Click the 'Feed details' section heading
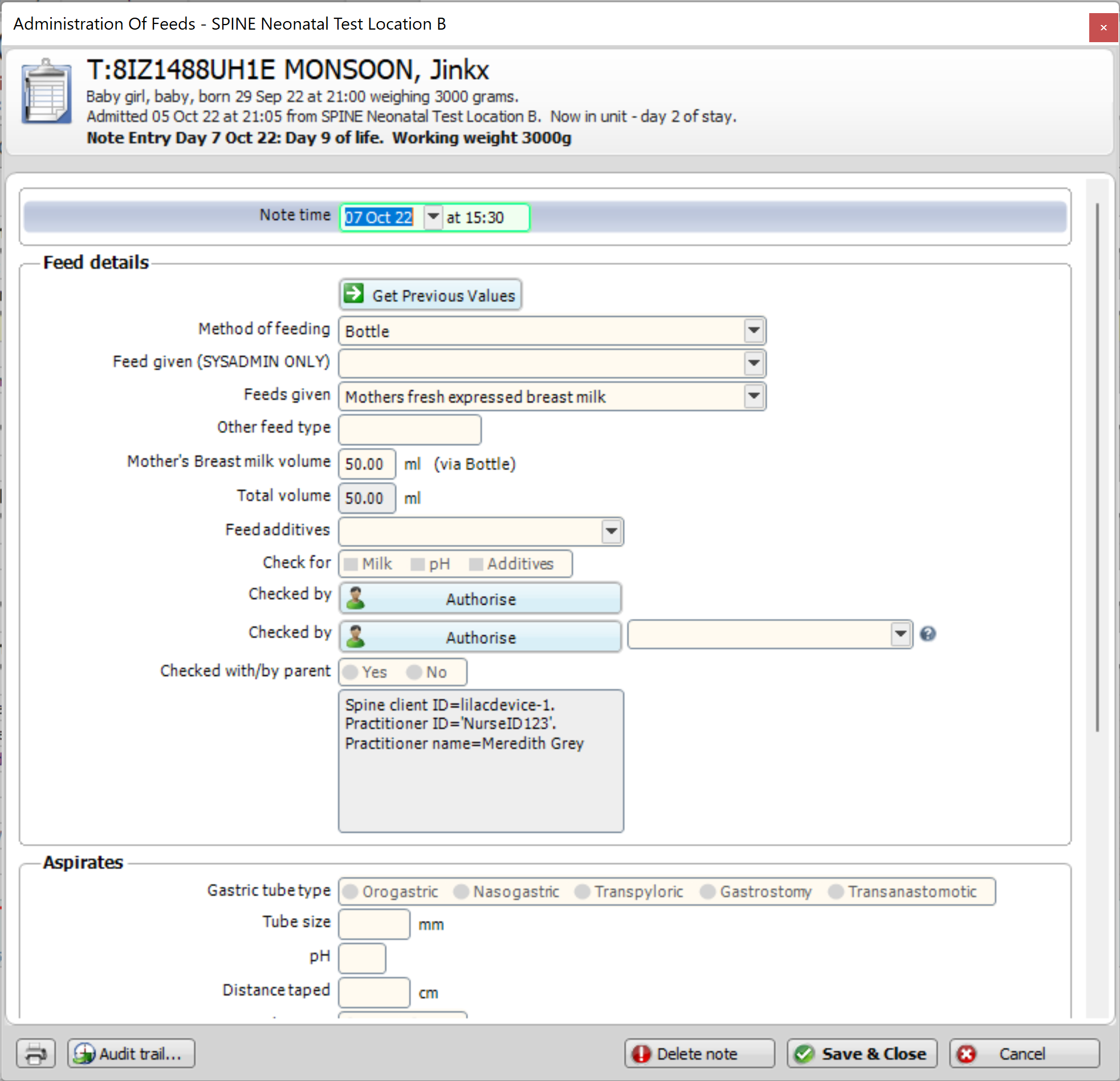 tap(96, 262)
